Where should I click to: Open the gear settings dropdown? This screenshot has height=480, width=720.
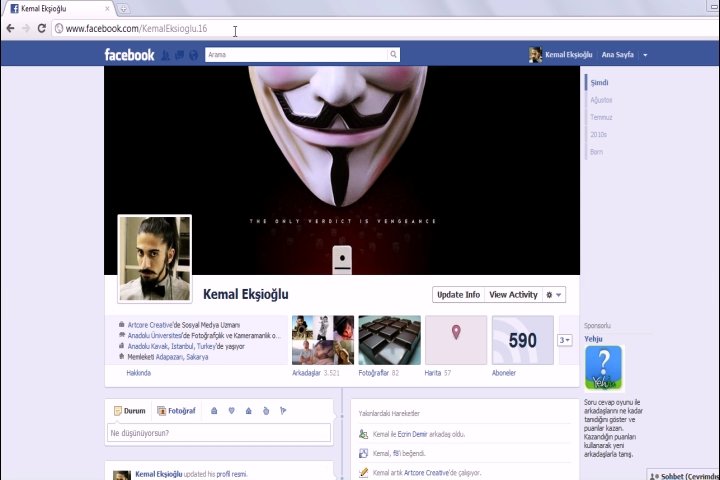pyautogui.click(x=554, y=295)
